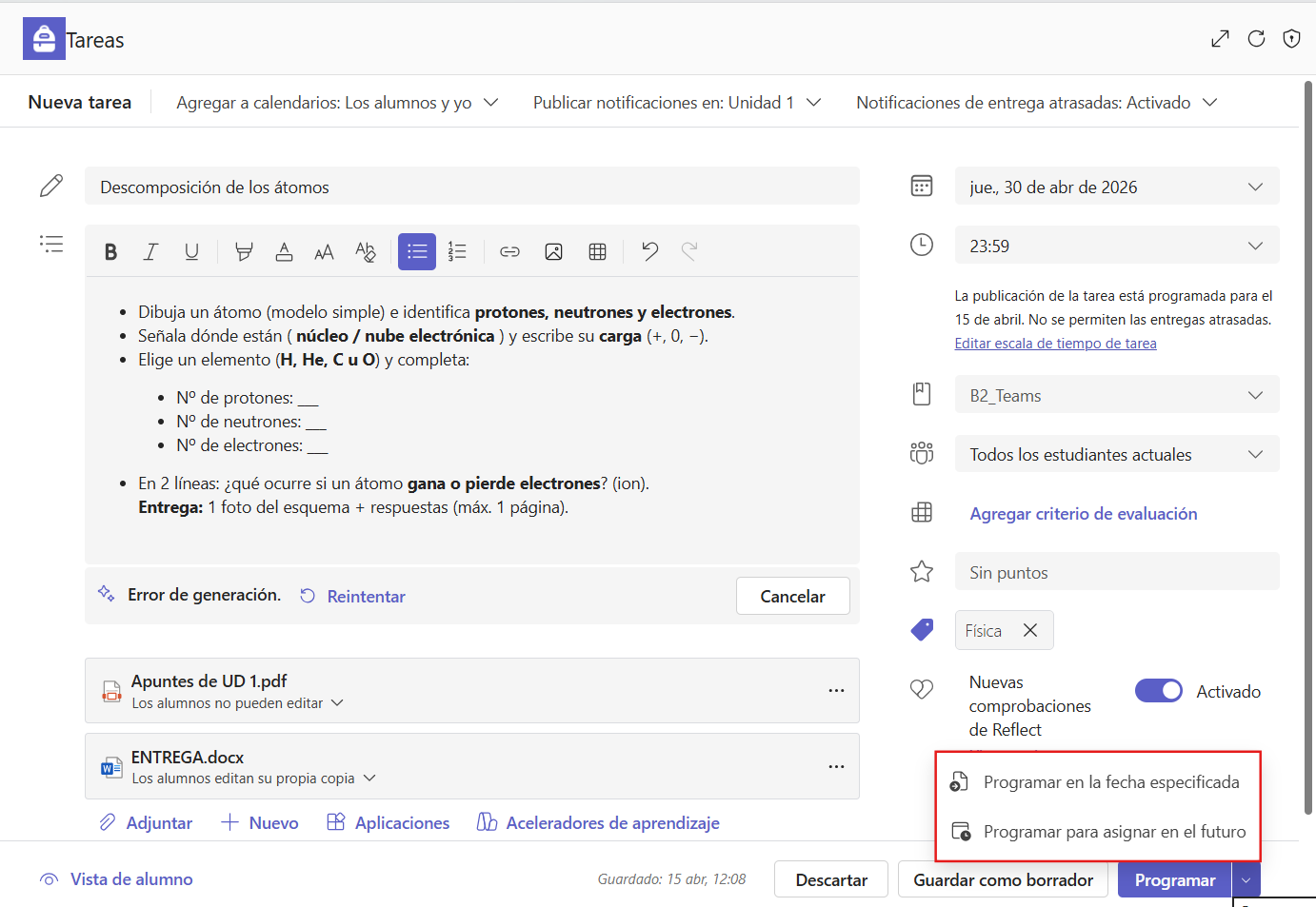The height and width of the screenshot is (907, 1316).
Task: Open the due date dropdown jue., 30 de abr
Action: (x=1117, y=187)
